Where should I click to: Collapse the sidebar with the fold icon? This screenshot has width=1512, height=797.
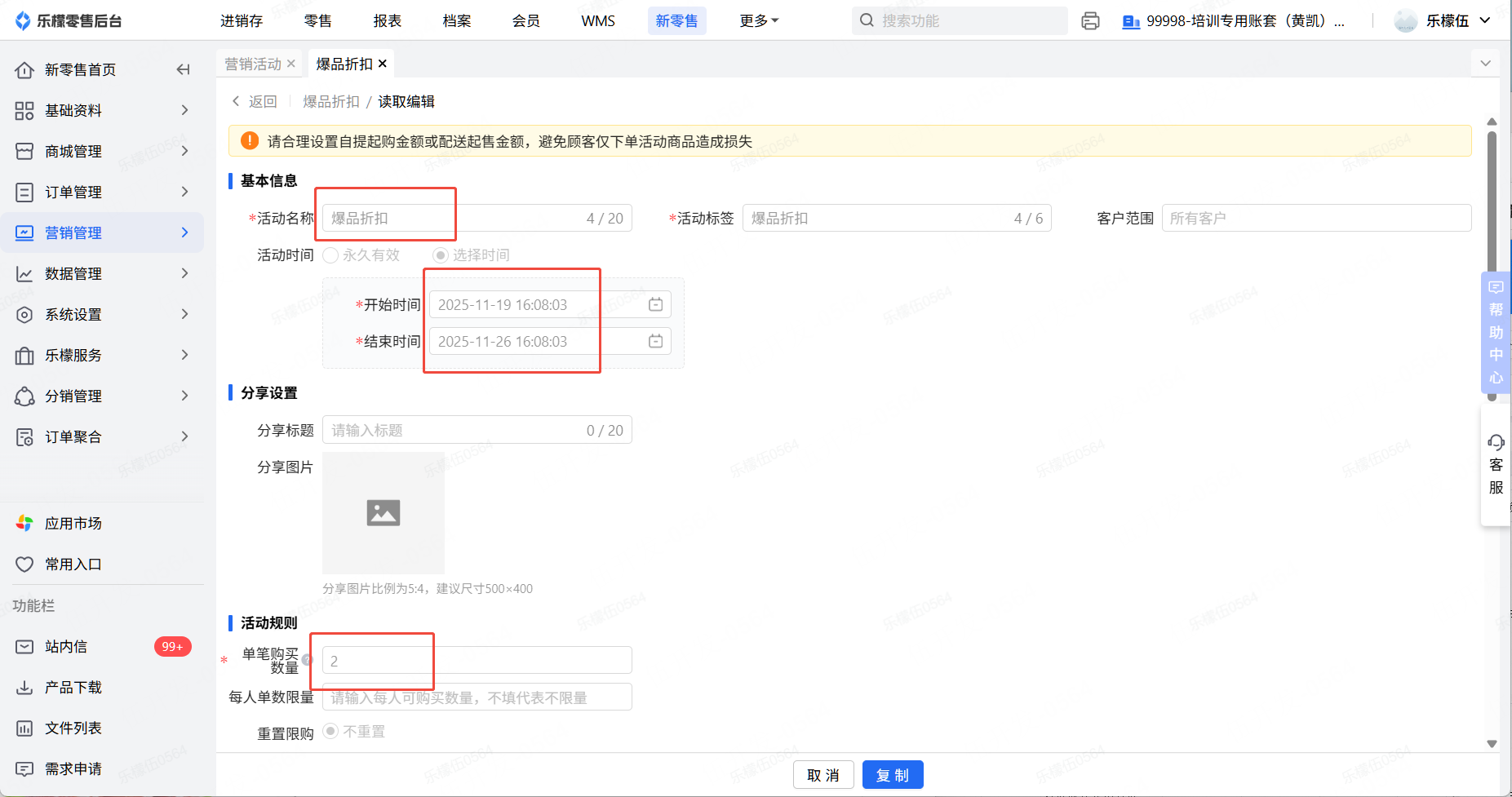(x=184, y=69)
